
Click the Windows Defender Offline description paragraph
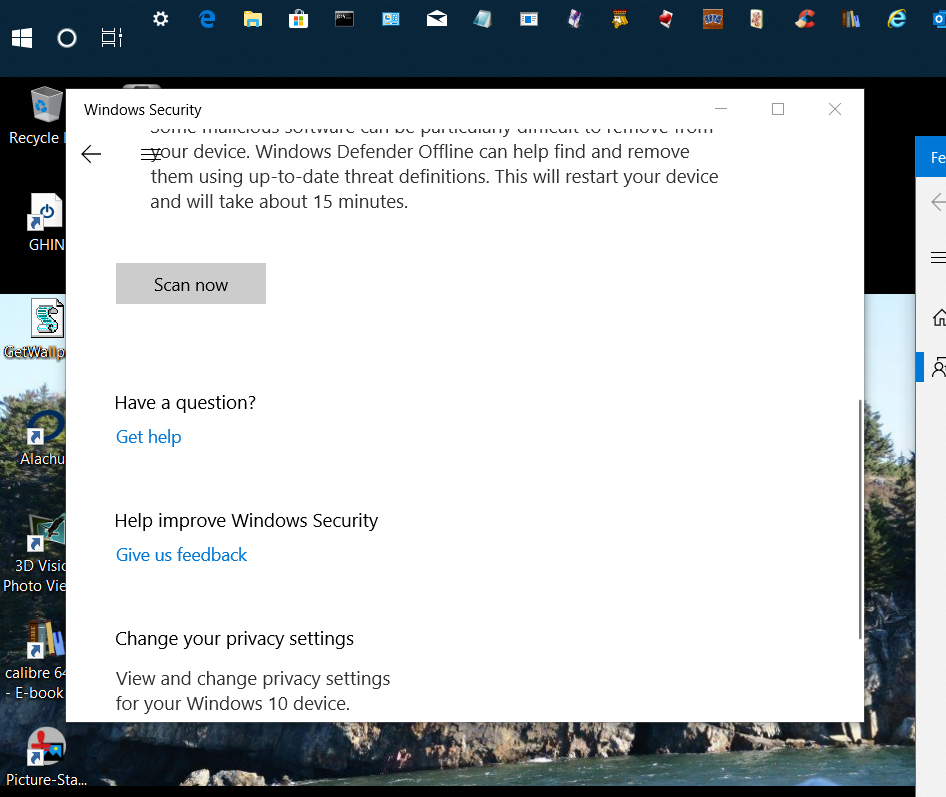tap(434, 170)
